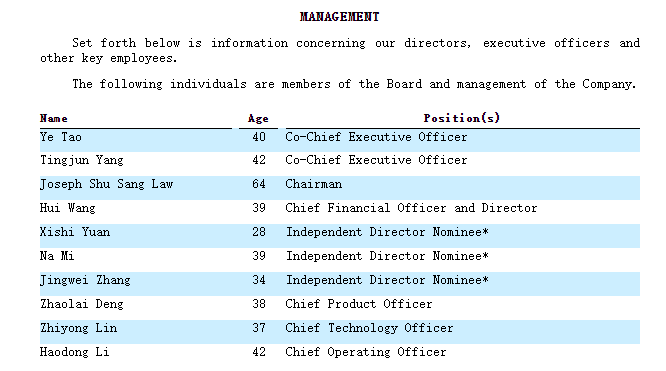666x371 pixels.
Task: Select Joseph Shu Sang Law's name
Action: tap(107, 184)
